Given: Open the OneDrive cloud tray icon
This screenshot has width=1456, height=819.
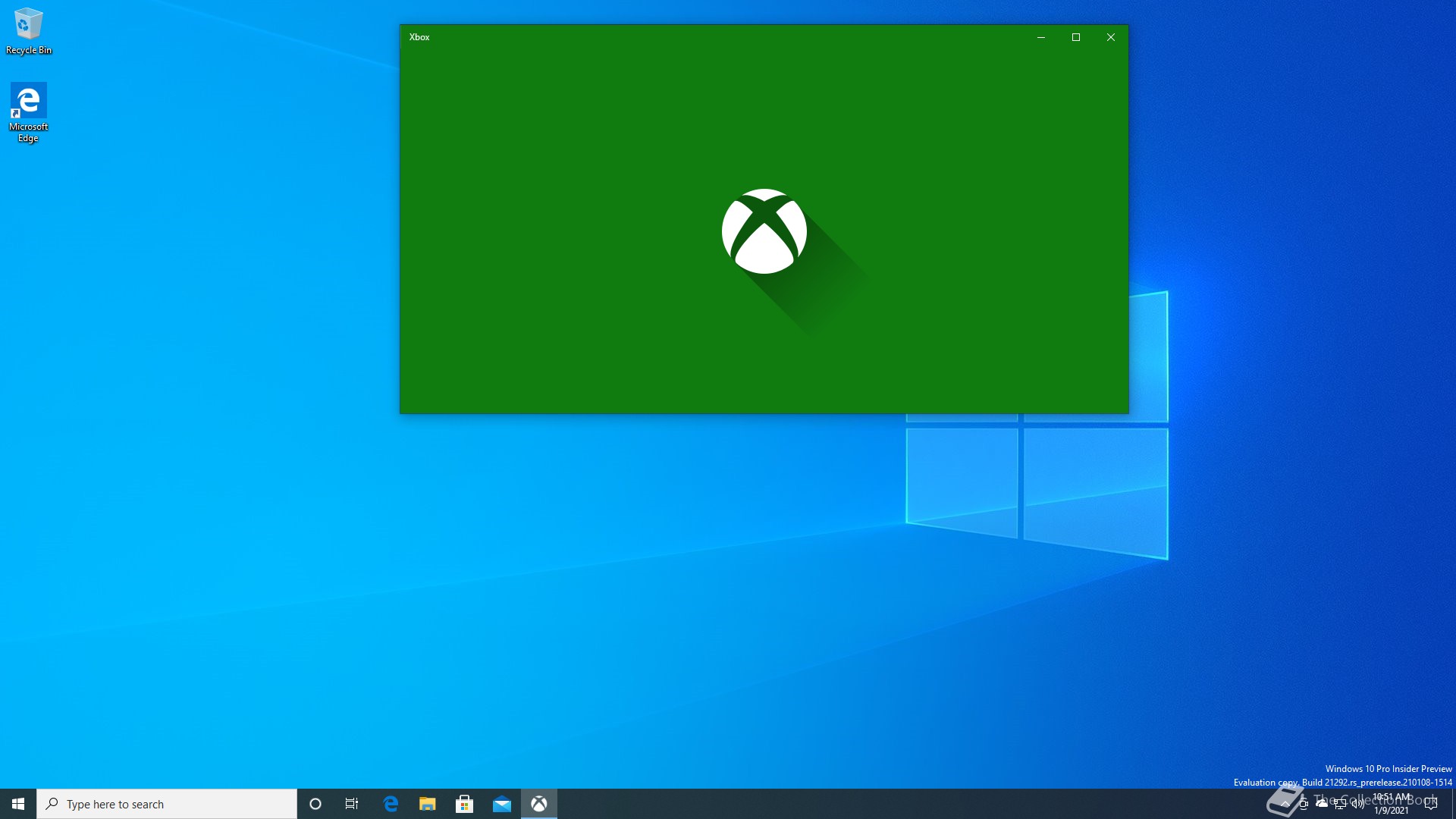Looking at the screenshot, I should point(1322,803).
